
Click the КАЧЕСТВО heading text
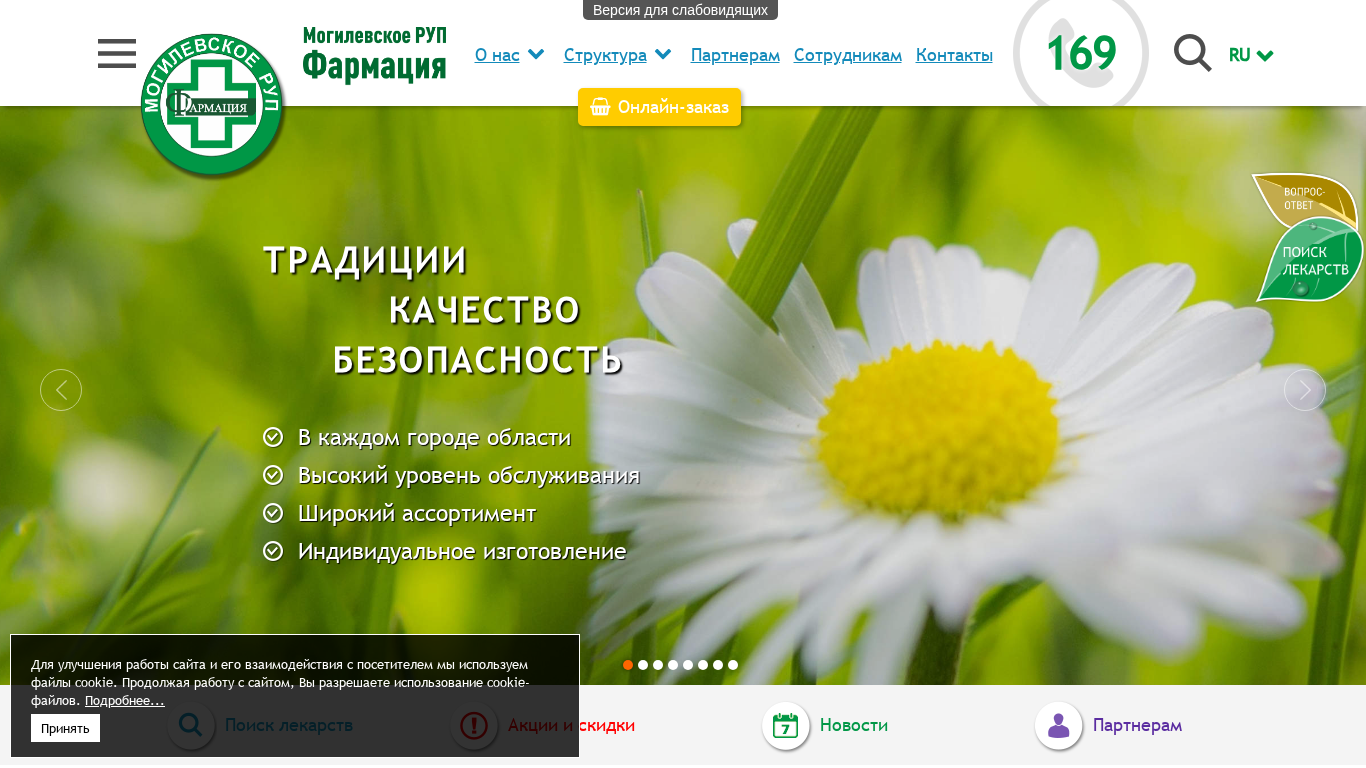pos(484,310)
